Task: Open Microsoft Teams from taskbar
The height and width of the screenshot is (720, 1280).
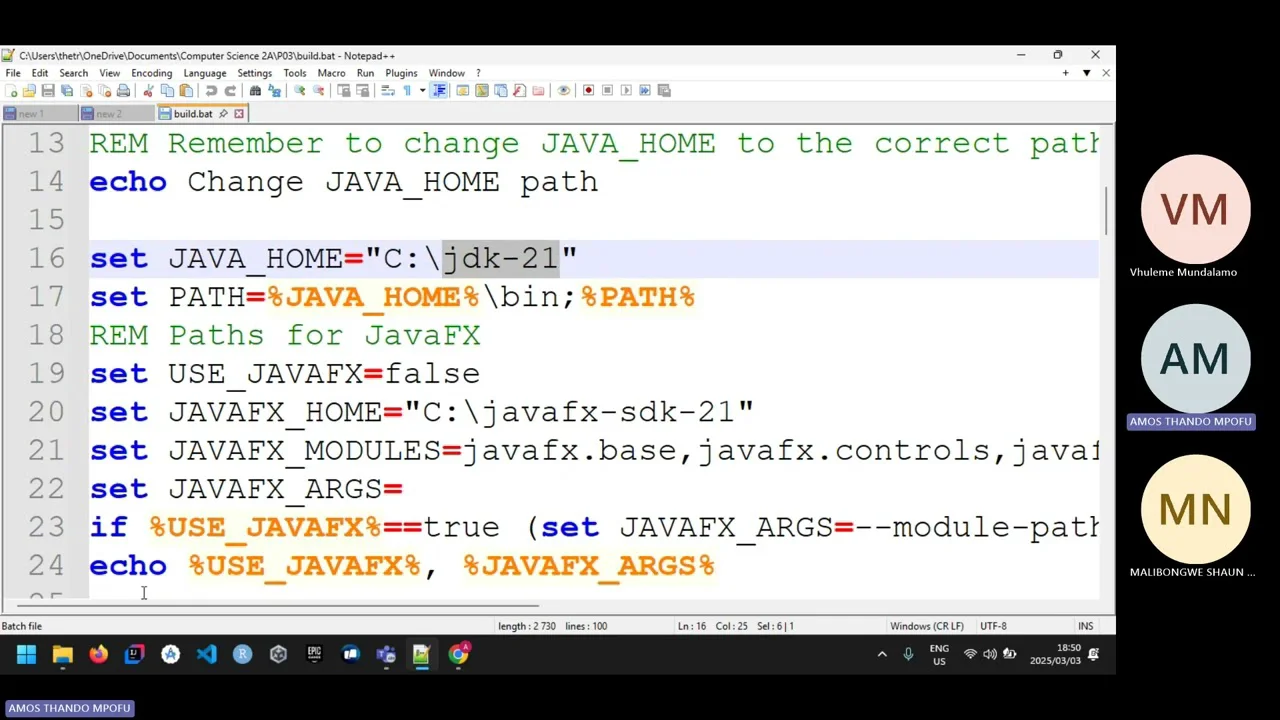Action: (386, 654)
